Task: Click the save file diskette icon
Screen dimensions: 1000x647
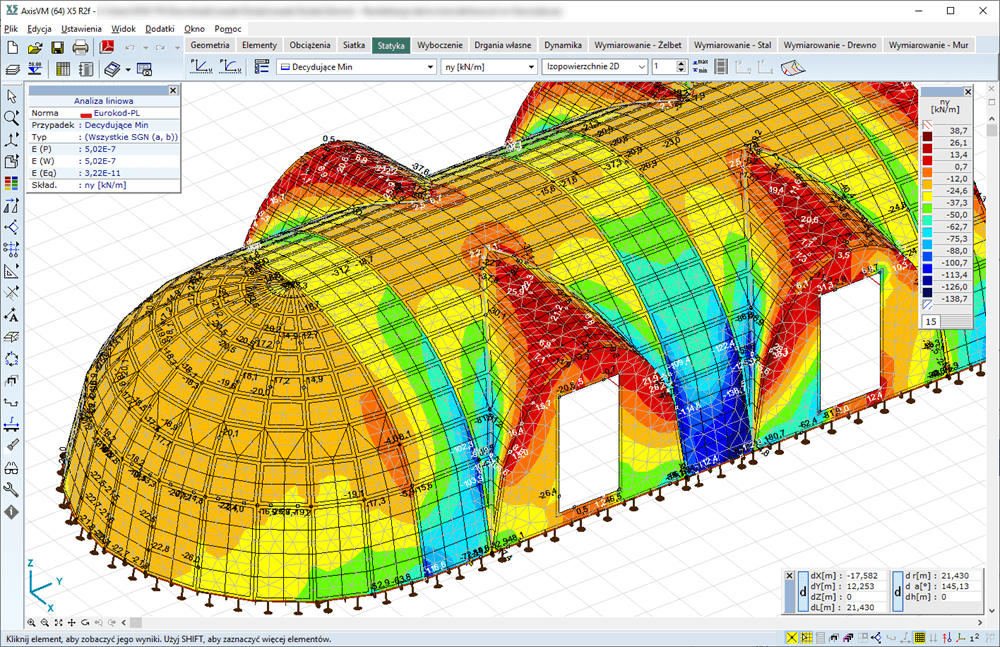Action: 57,47
